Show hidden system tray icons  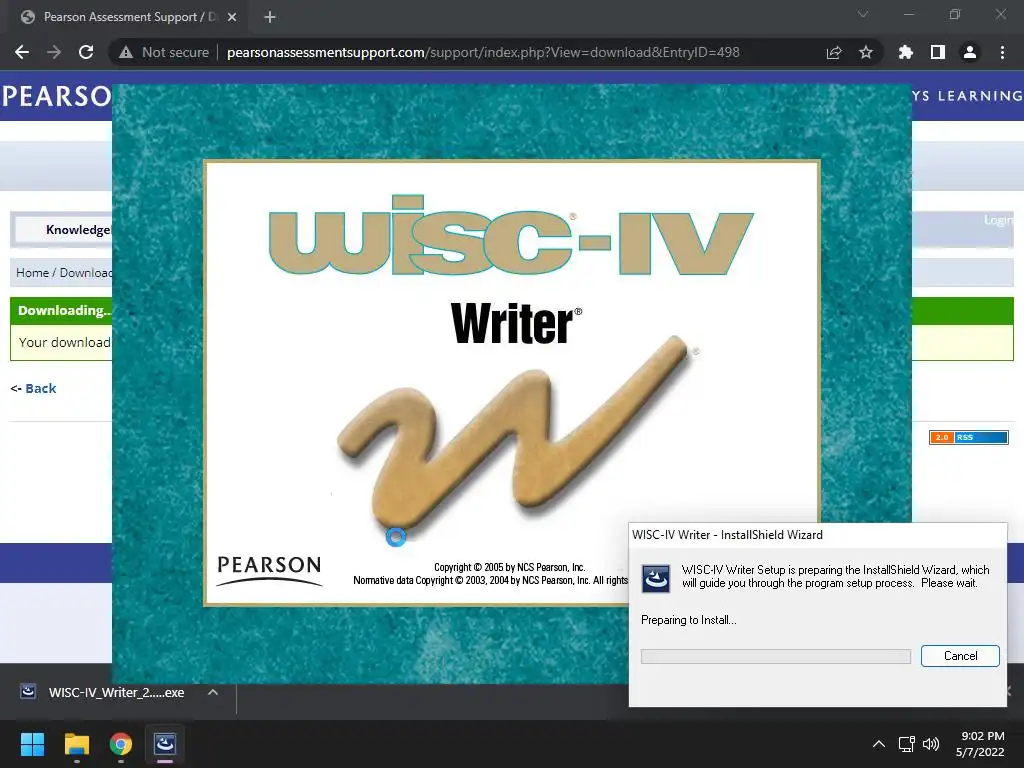point(879,744)
